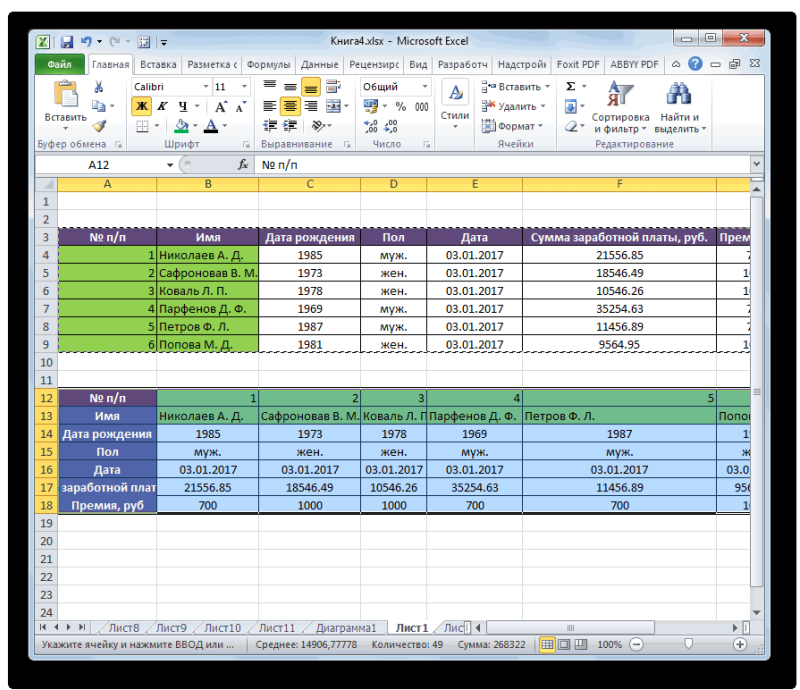800x690 pixels.
Task: Switch to Page Layout view
Action: click(x=564, y=645)
